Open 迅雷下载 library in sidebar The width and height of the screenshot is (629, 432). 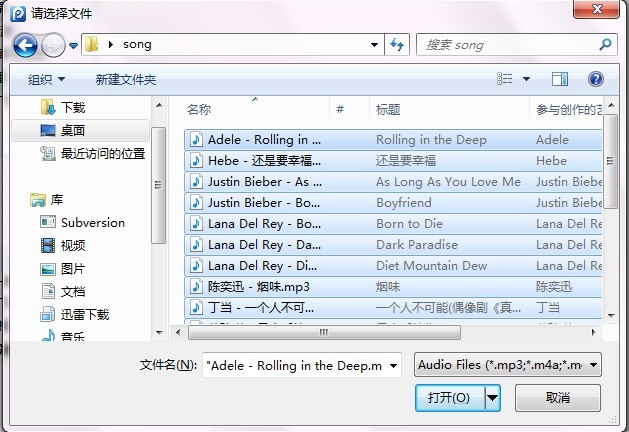pyautogui.click(x=85, y=314)
